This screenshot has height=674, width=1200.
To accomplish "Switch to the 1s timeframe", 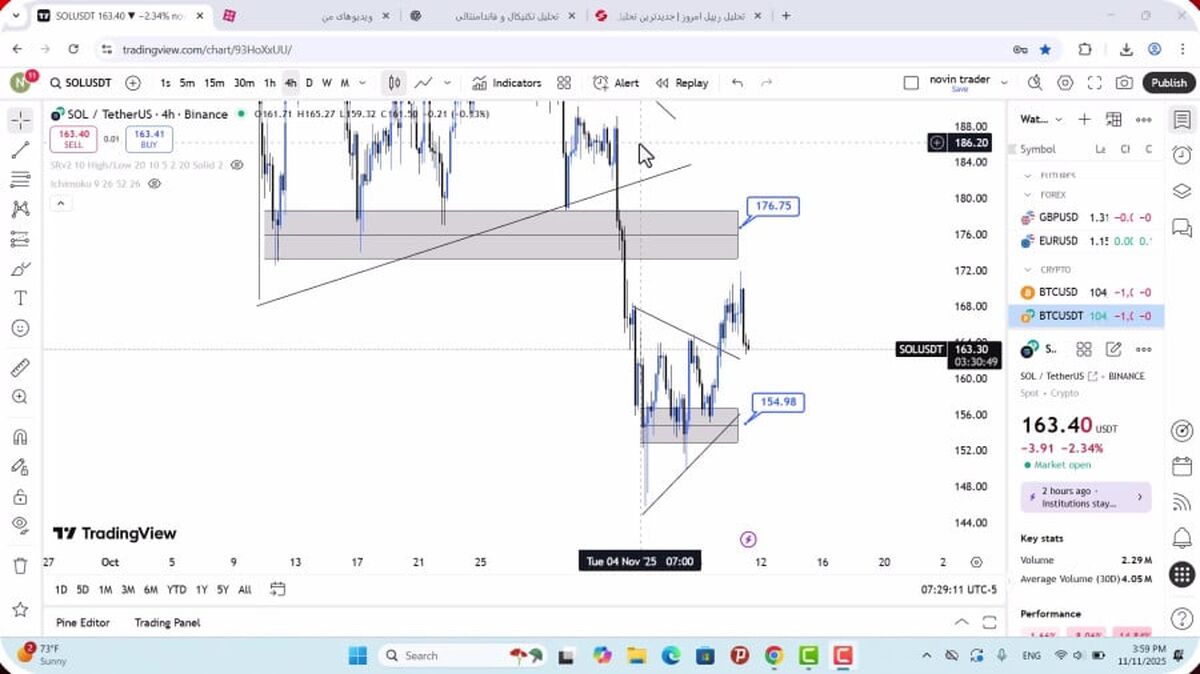I will (165, 83).
